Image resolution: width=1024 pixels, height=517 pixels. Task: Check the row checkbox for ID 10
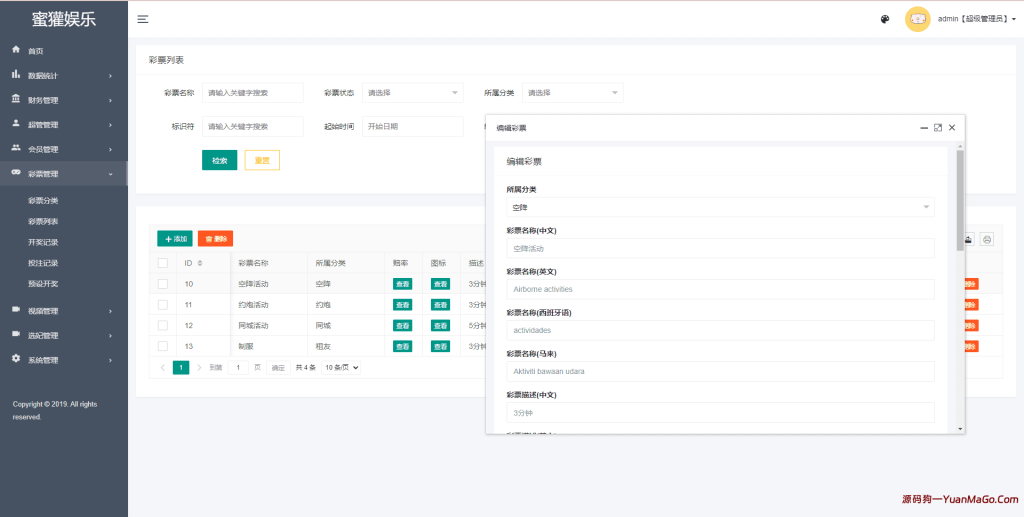[163, 284]
